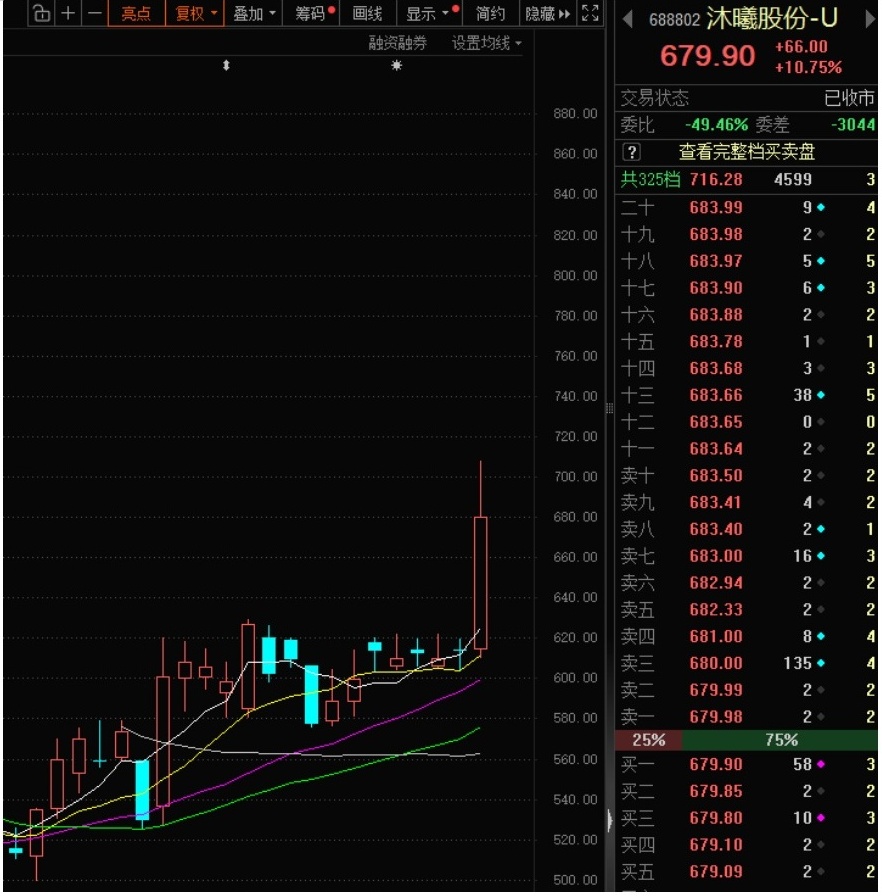Click the up-down arrow marker icon

pos(226,66)
